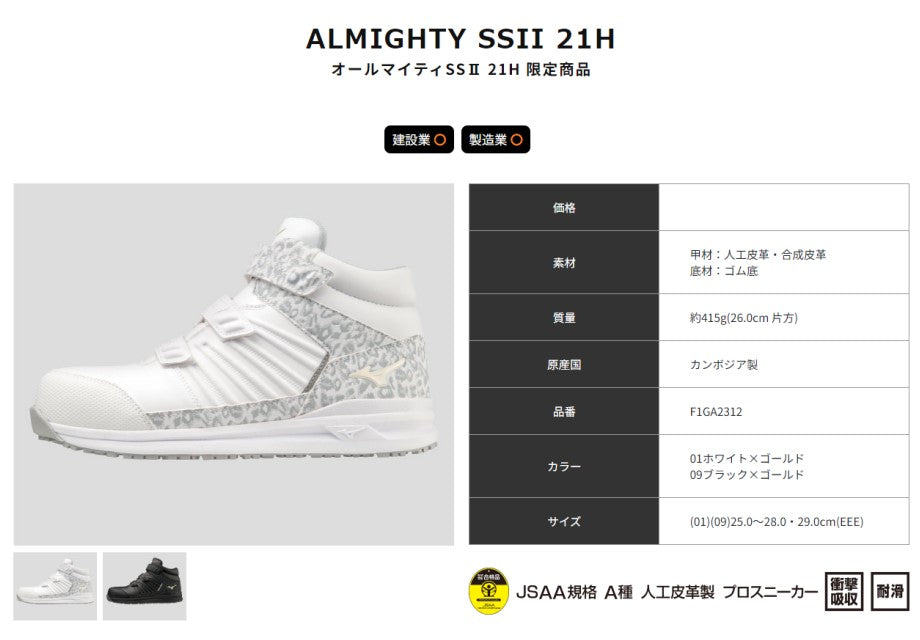Click the 製造業 industry badge

click(495, 140)
